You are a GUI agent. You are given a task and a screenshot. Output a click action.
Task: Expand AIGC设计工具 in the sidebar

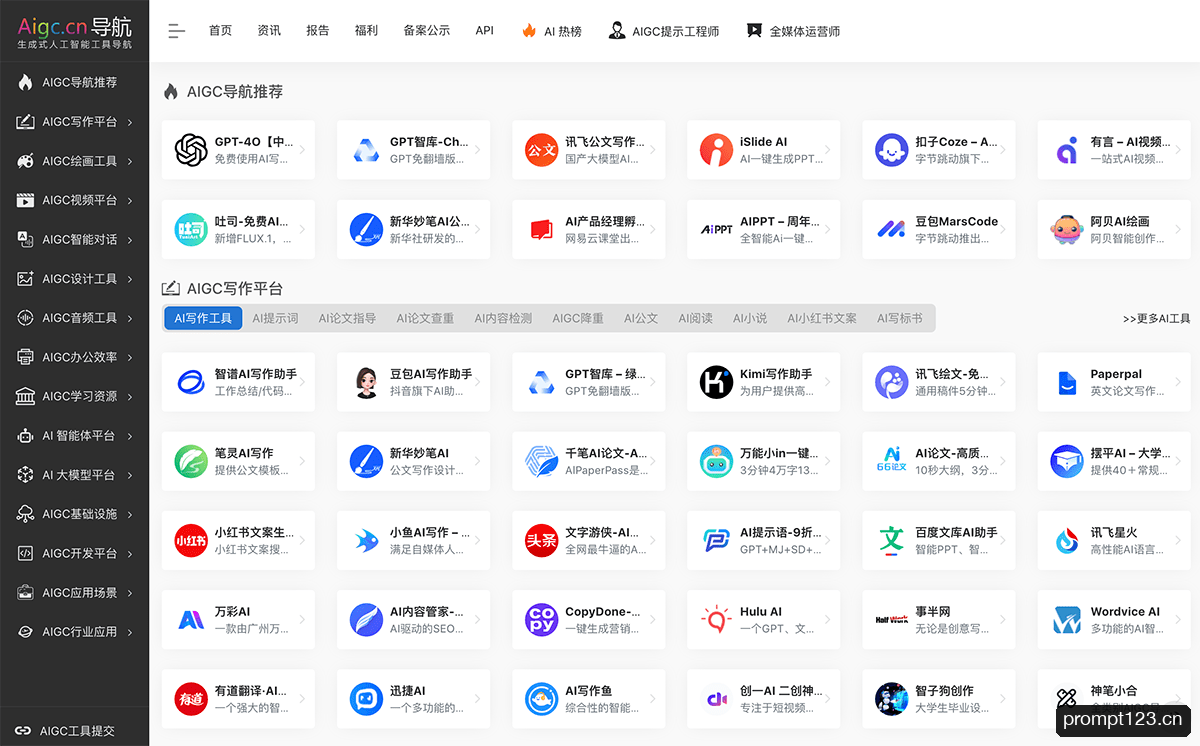[x=74, y=279]
